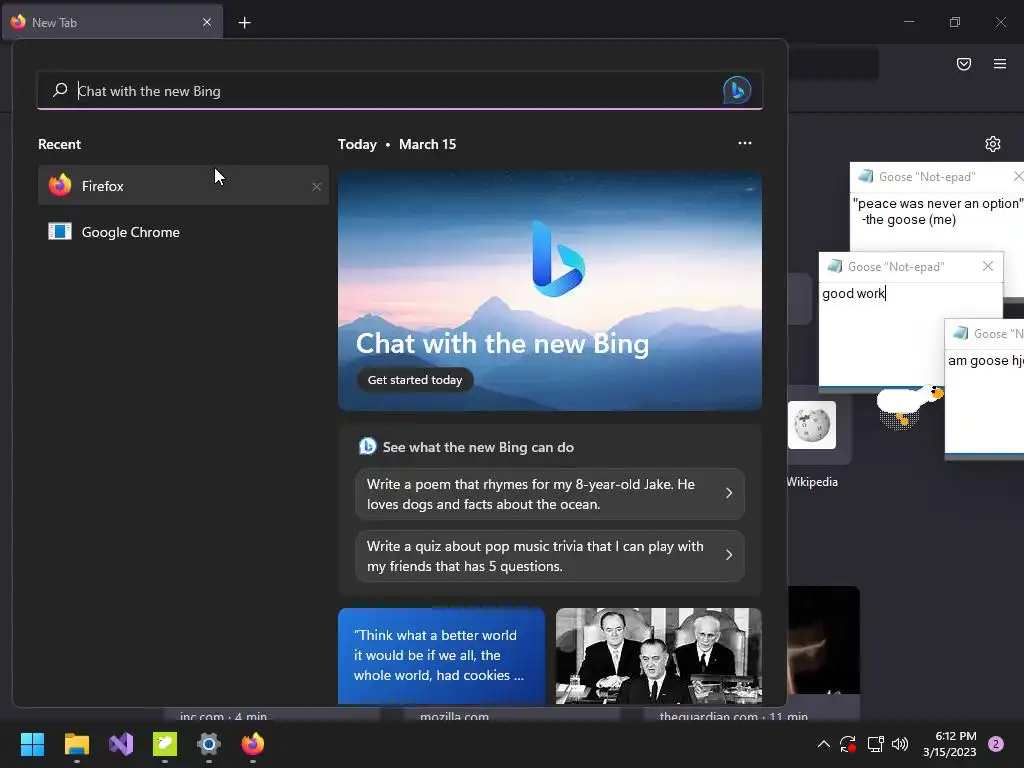Open the 'Chat with the new Bing' banner
This screenshot has width=1024, height=768.
click(x=550, y=291)
